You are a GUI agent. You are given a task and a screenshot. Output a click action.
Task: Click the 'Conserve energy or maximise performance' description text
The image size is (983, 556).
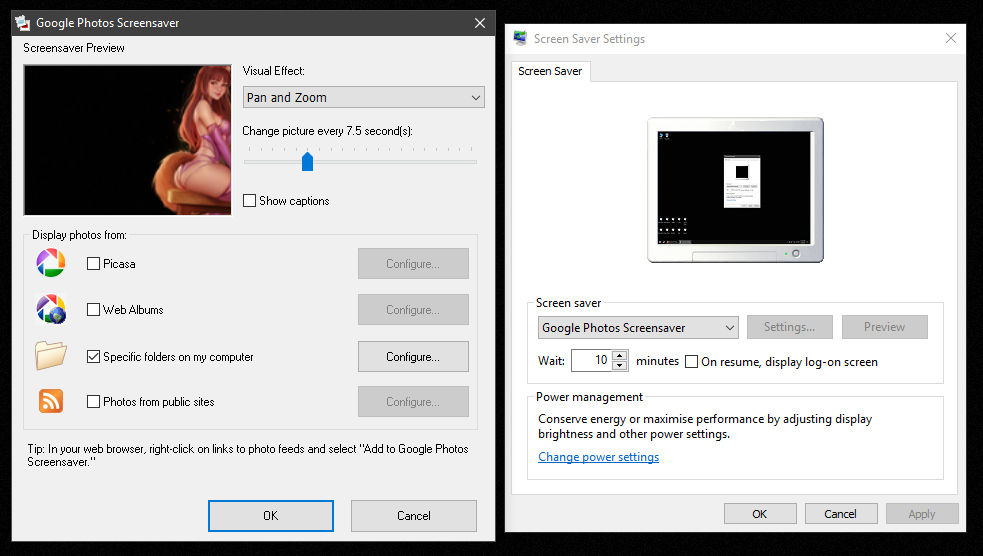705,426
